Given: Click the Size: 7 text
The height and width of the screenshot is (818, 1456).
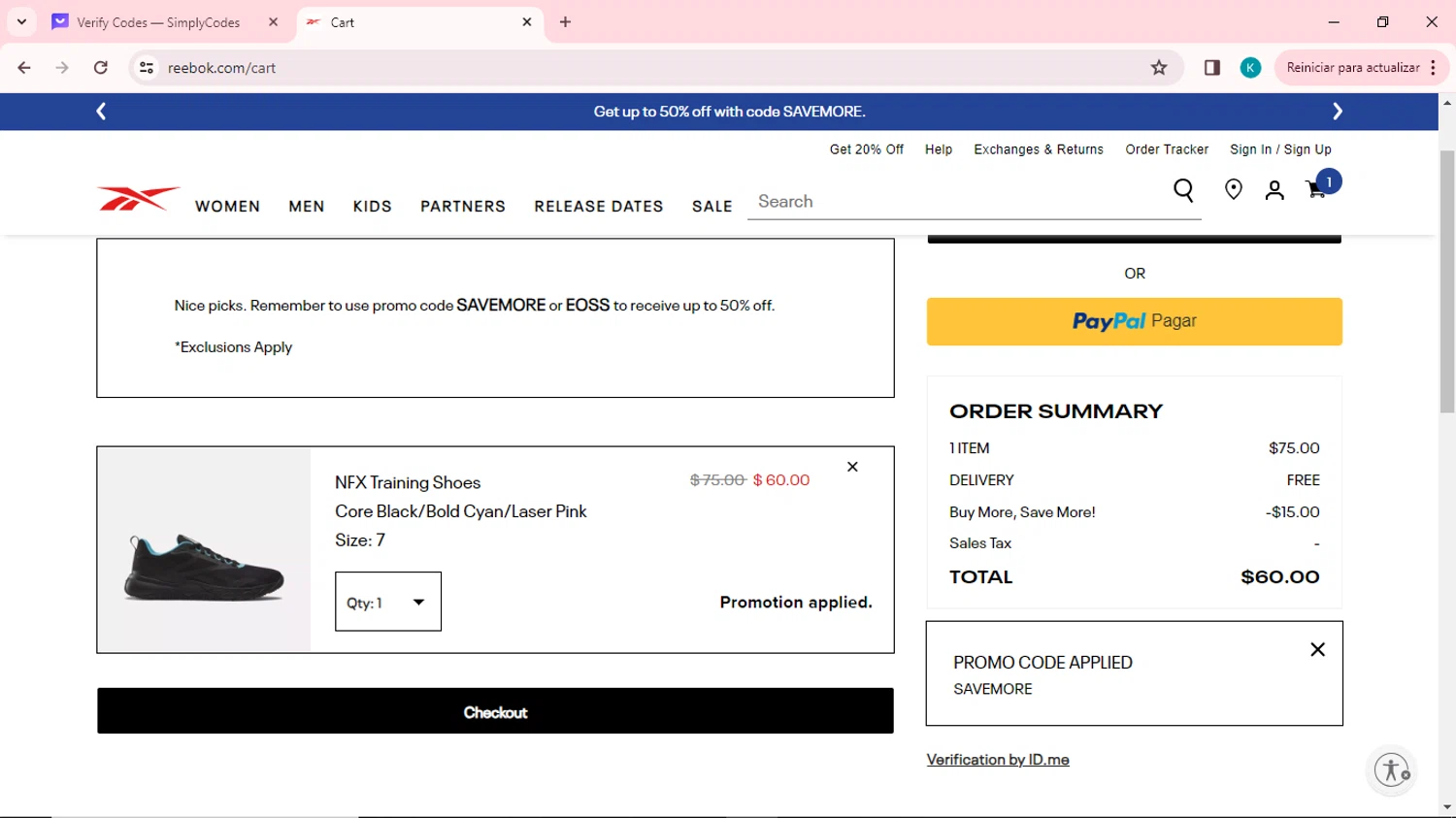Looking at the screenshot, I should [x=360, y=540].
